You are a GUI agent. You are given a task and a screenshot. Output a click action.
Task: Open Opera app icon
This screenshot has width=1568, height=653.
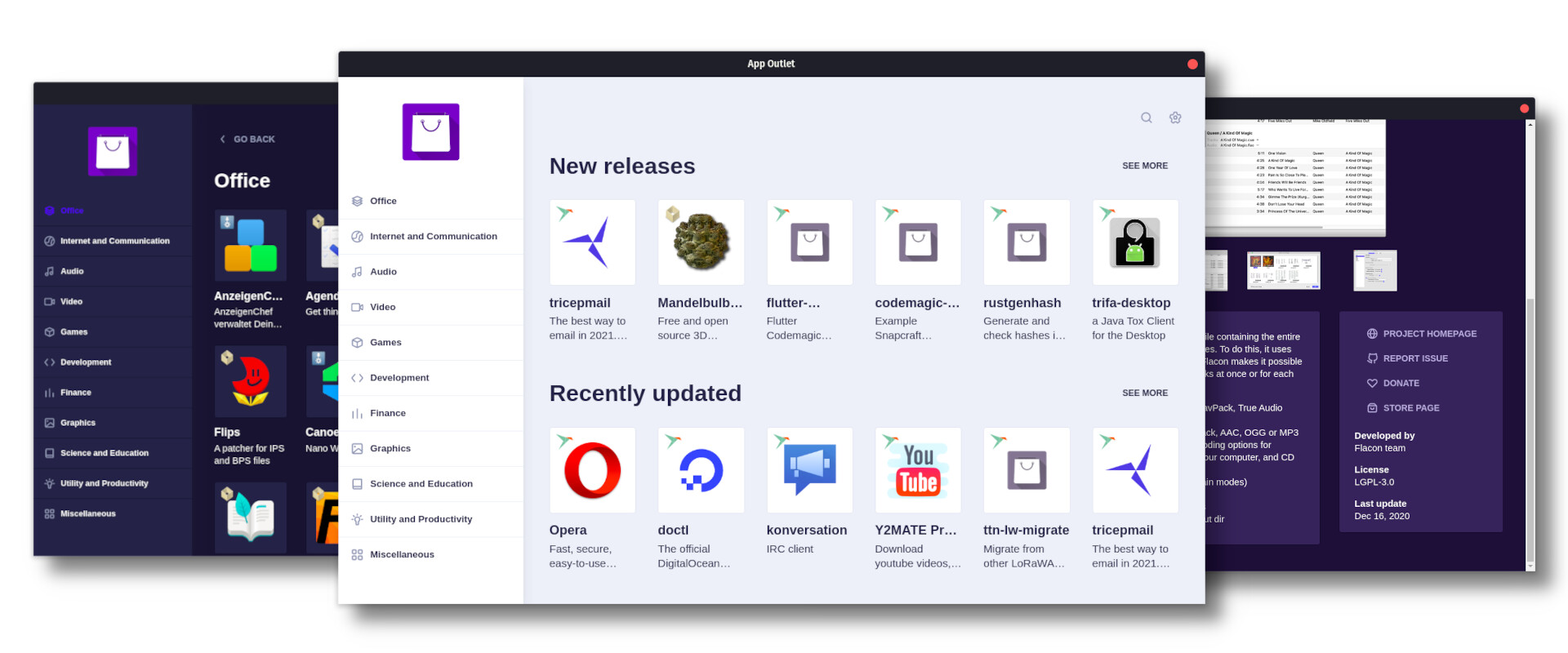592,470
